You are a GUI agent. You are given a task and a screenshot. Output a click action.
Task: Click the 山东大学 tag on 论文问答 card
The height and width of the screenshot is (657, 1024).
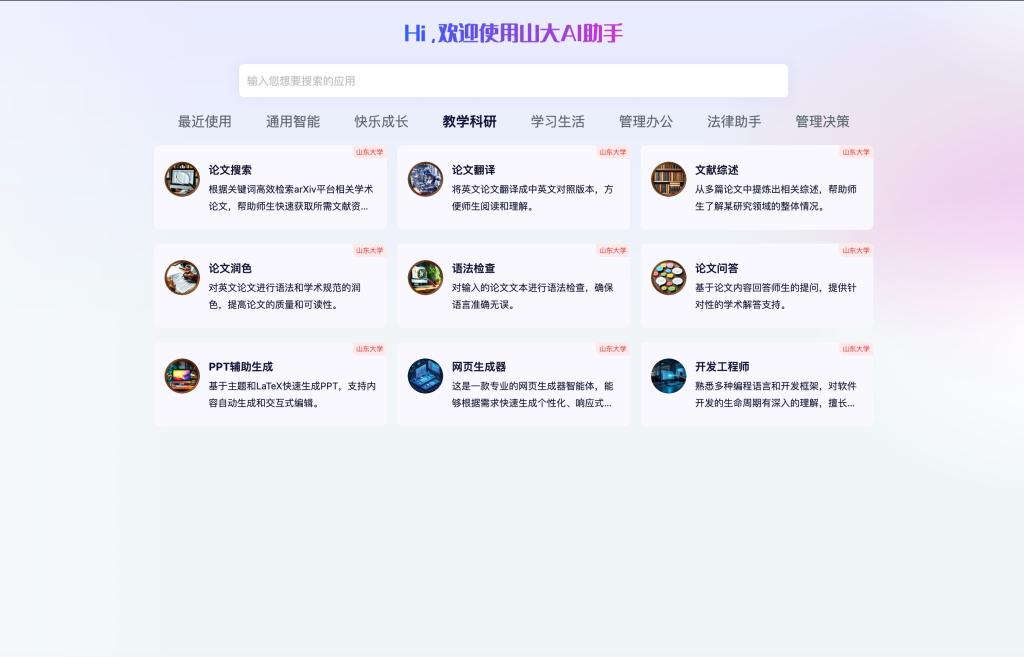tap(856, 251)
